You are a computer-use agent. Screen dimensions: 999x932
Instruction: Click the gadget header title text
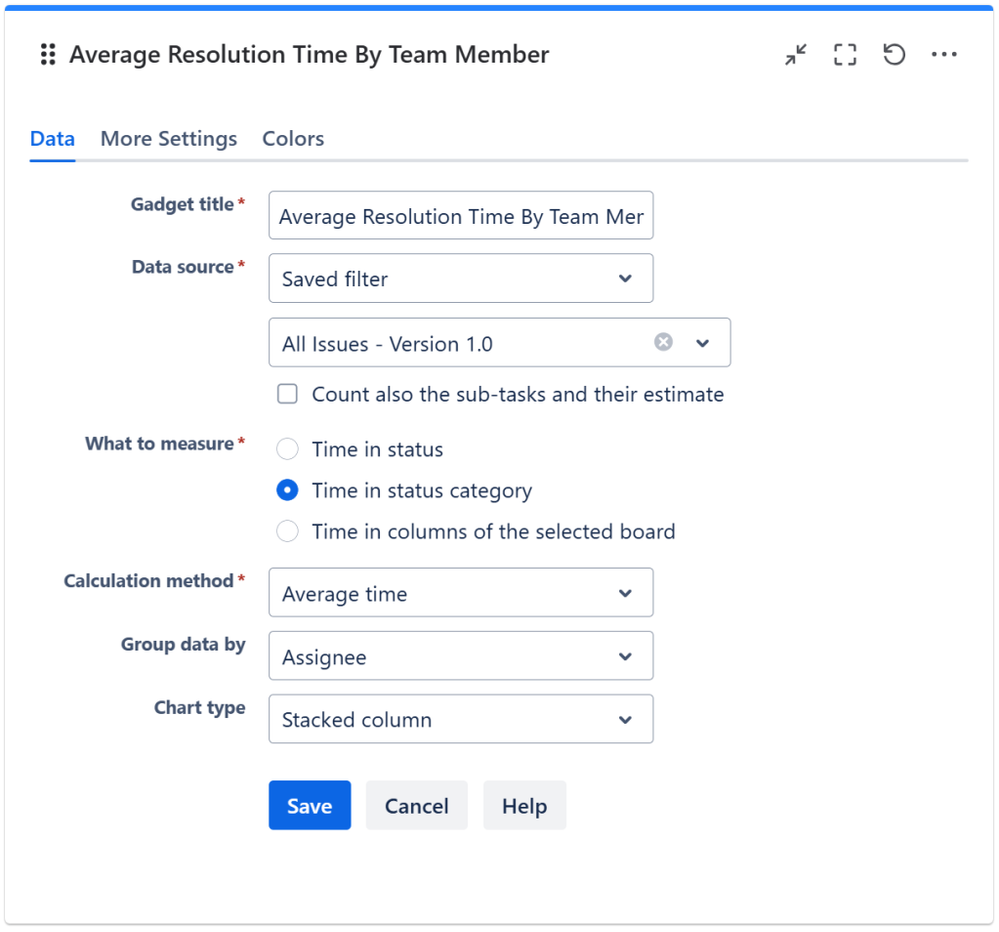point(309,55)
